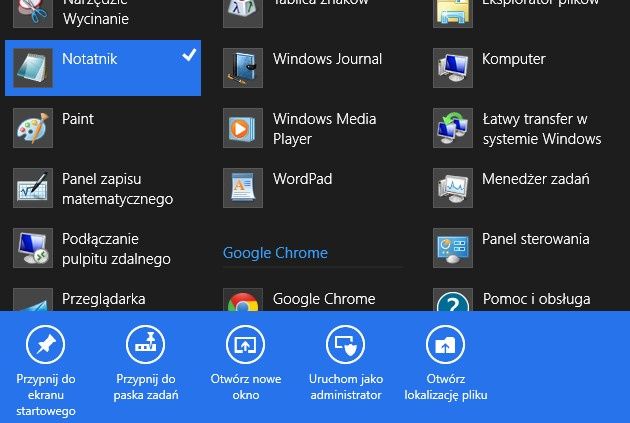
Task: Click the pin icon for Przypnij do ekranu startowego
Action: (45, 345)
